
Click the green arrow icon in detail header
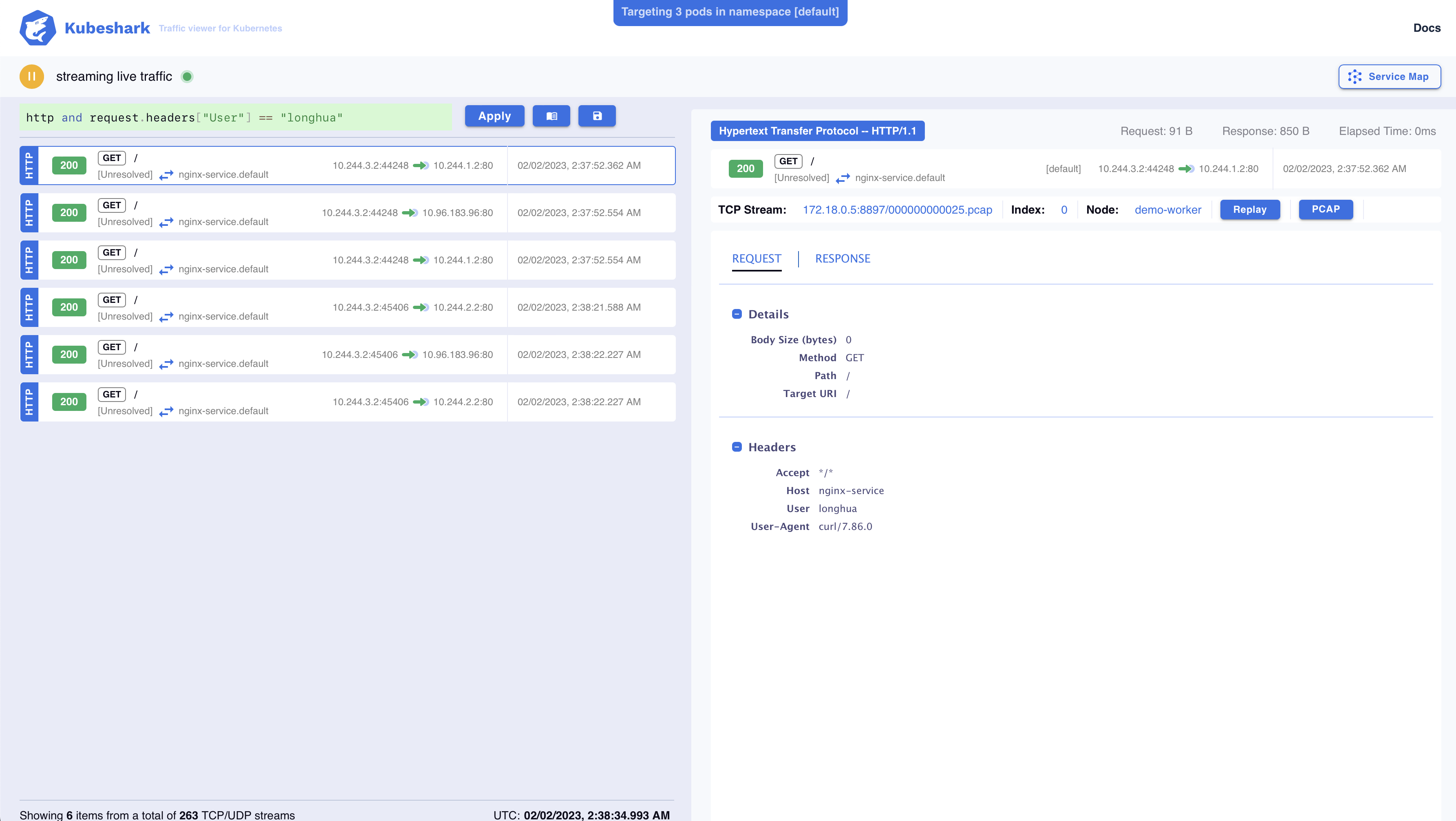click(1186, 168)
